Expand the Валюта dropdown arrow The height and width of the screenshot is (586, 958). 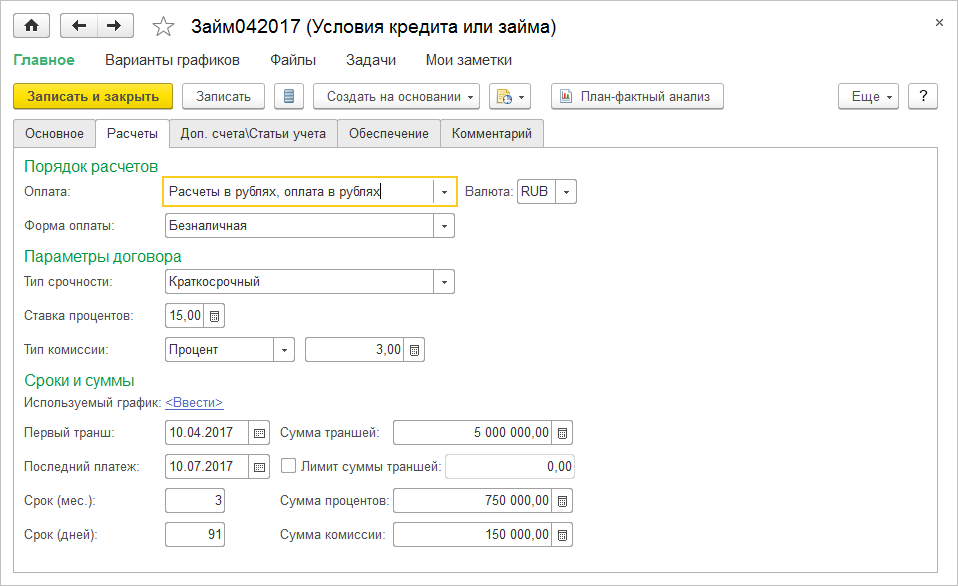click(x=566, y=192)
